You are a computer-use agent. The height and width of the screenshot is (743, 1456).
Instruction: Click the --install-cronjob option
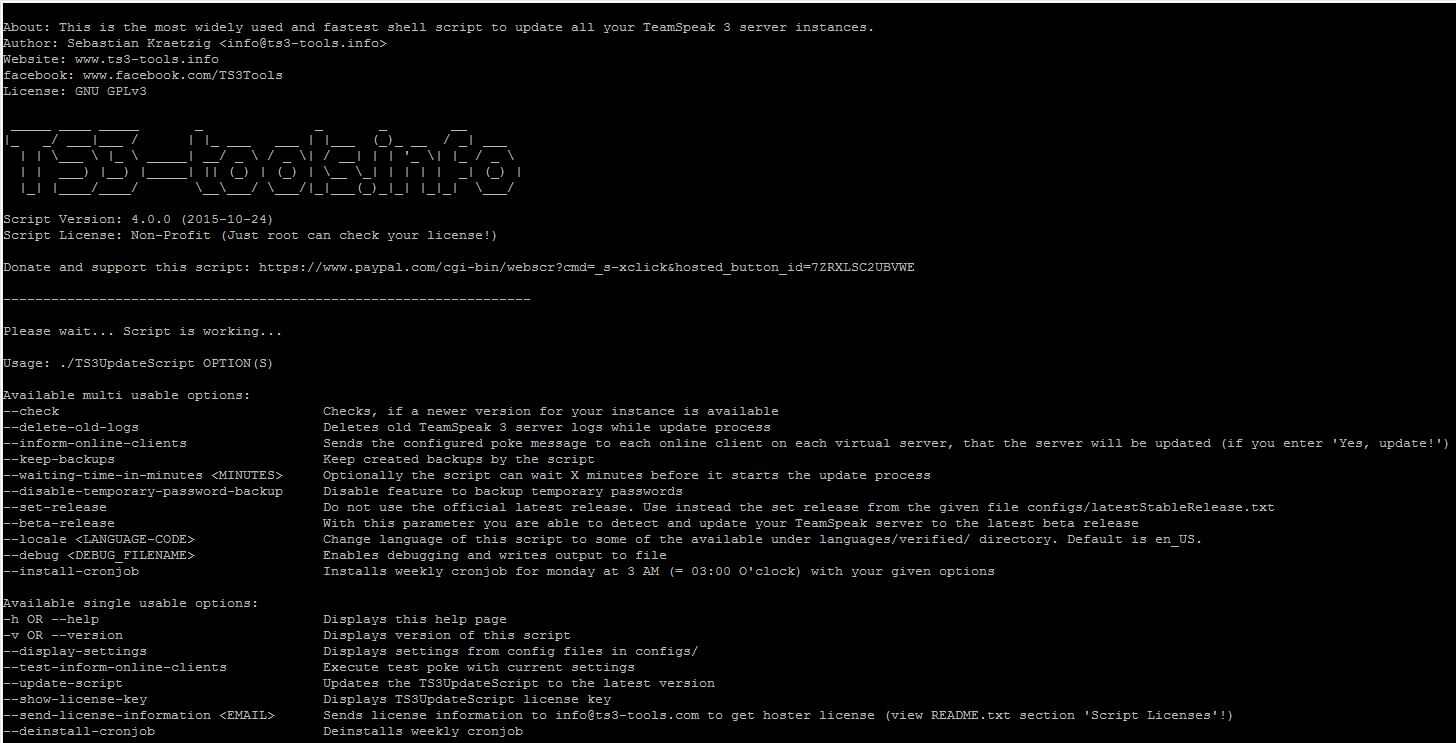click(x=71, y=572)
